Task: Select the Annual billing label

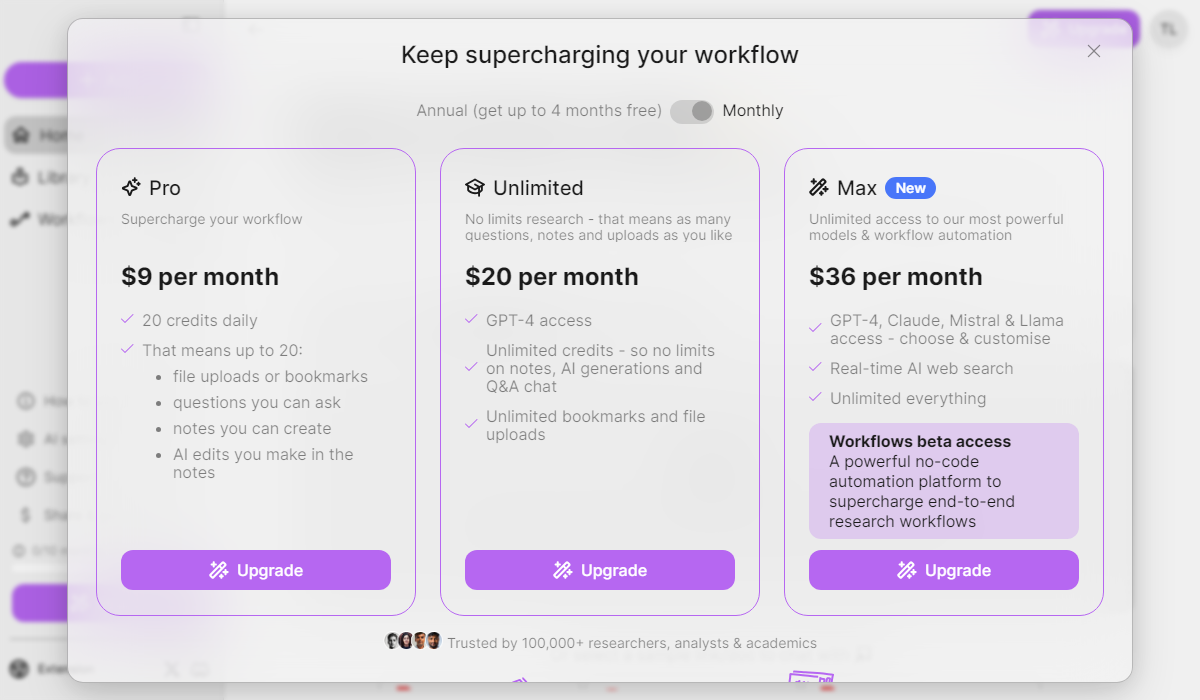Action: tap(539, 111)
